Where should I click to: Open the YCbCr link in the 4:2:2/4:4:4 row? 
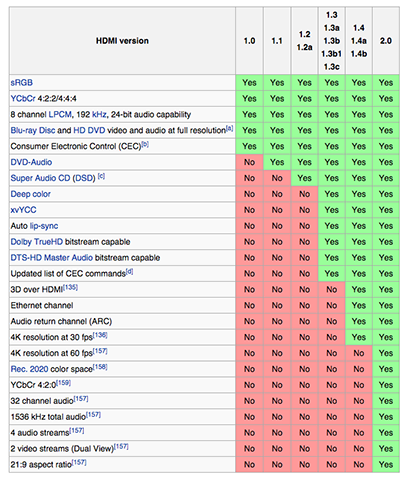pyautogui.click(x=23, y=99)
